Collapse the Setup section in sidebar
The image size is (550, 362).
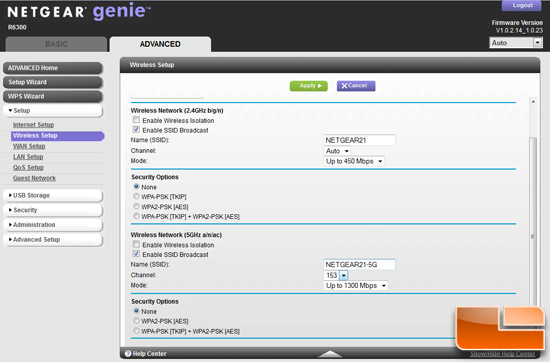53,110
